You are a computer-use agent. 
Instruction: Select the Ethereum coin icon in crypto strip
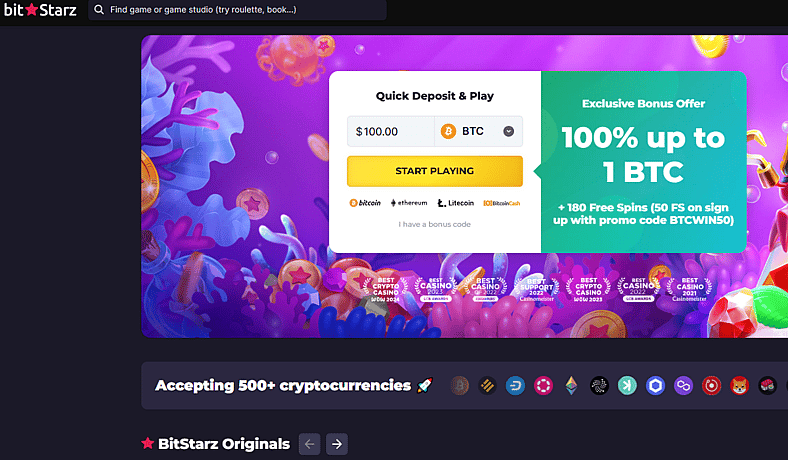click(x=571, y=386)
